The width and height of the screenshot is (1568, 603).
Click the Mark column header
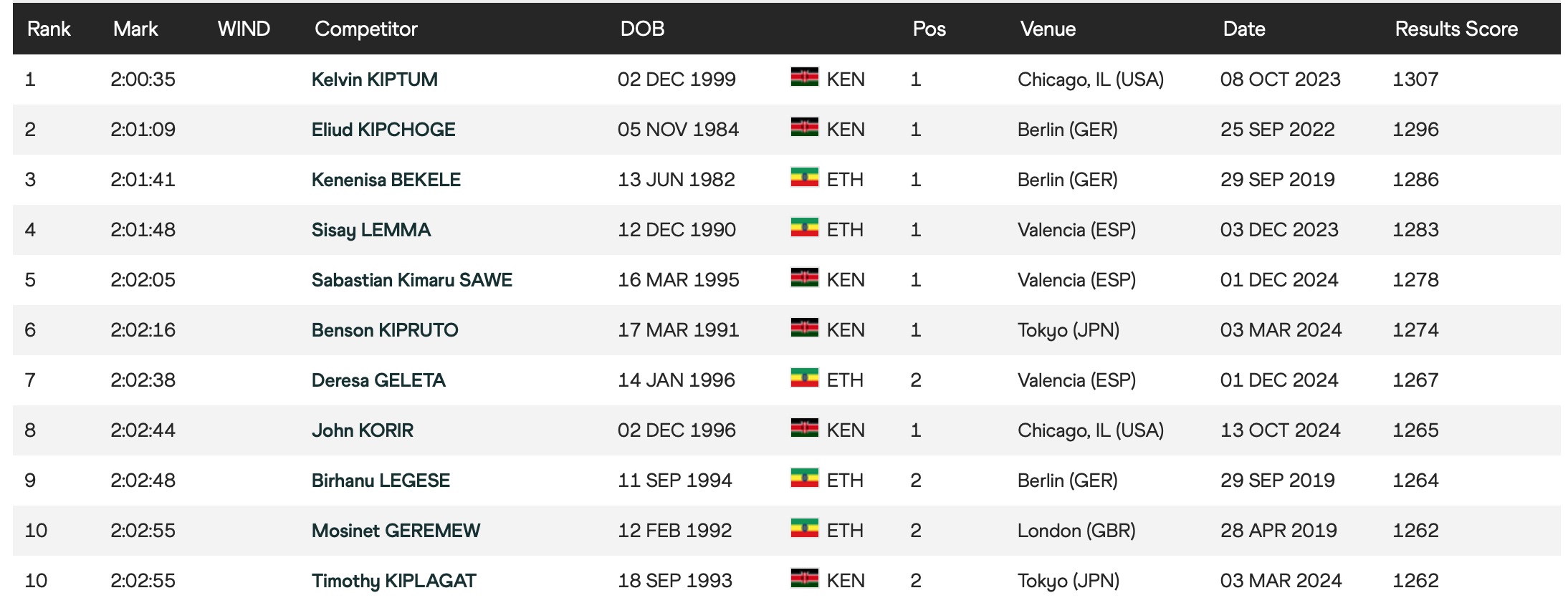click(x=135, y=29)
